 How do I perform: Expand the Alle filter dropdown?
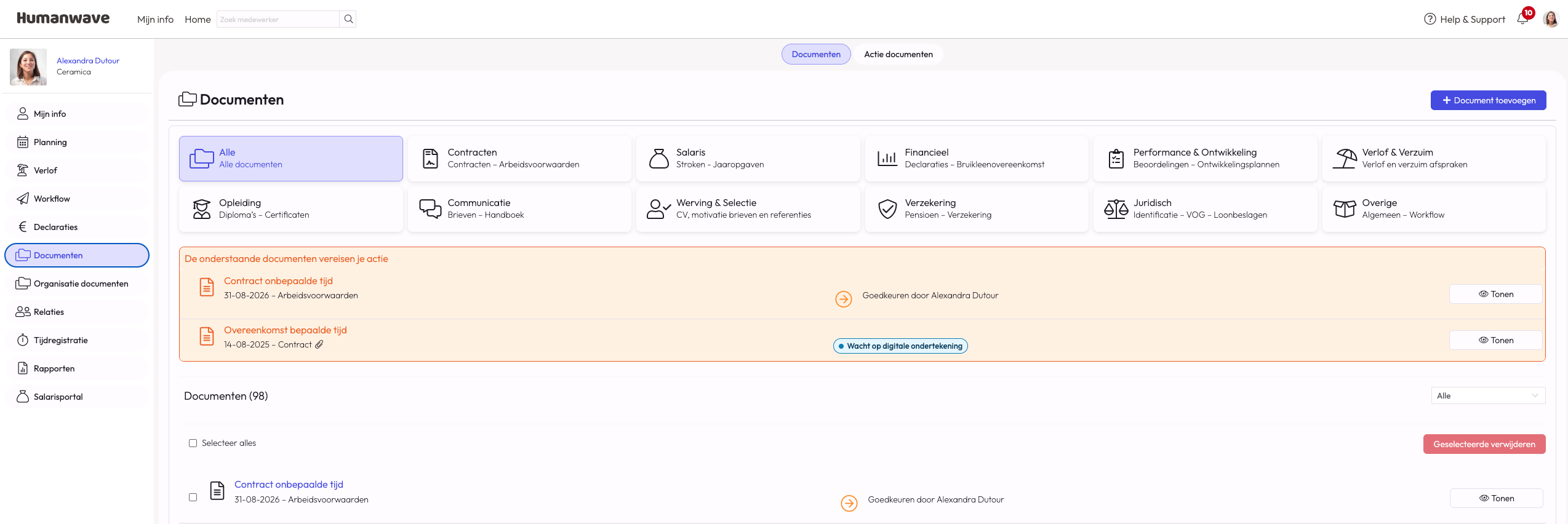(x=1488, y=395)
